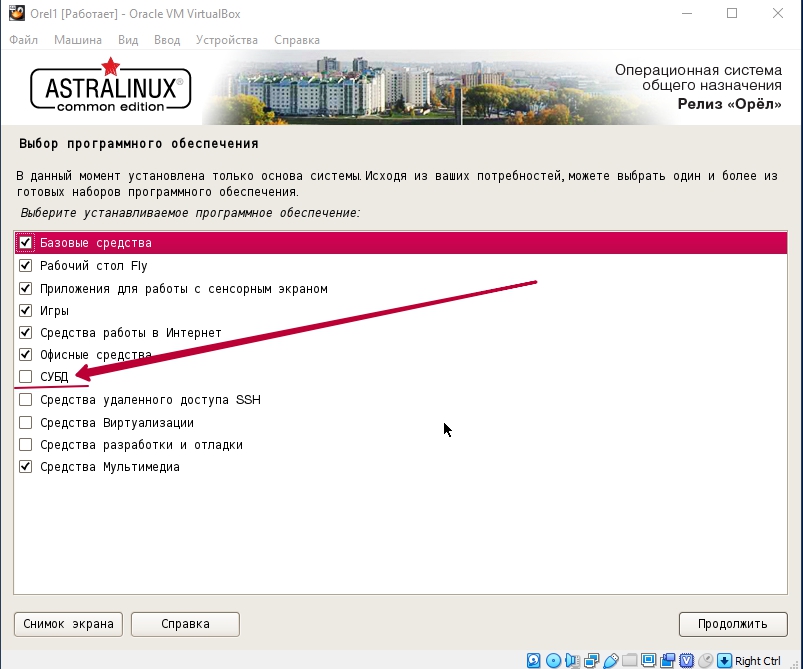This screenshot has width=803, height=669.
Task: Click the mouse integration status icon
Action: pos(706,661)
